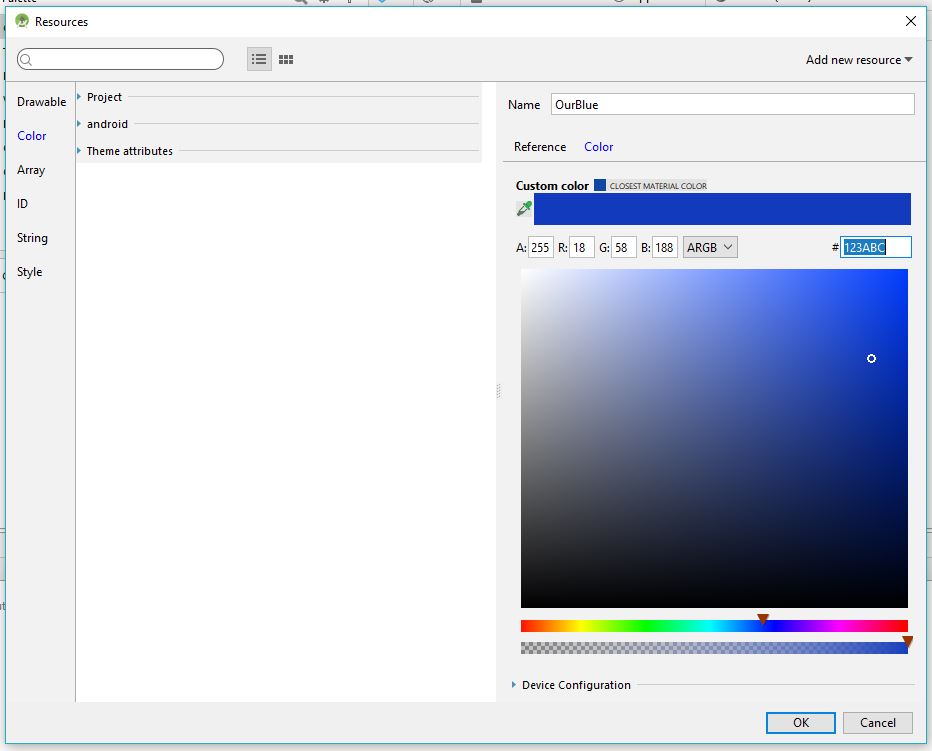Click the Cancel button

click(x=877, y=722)
